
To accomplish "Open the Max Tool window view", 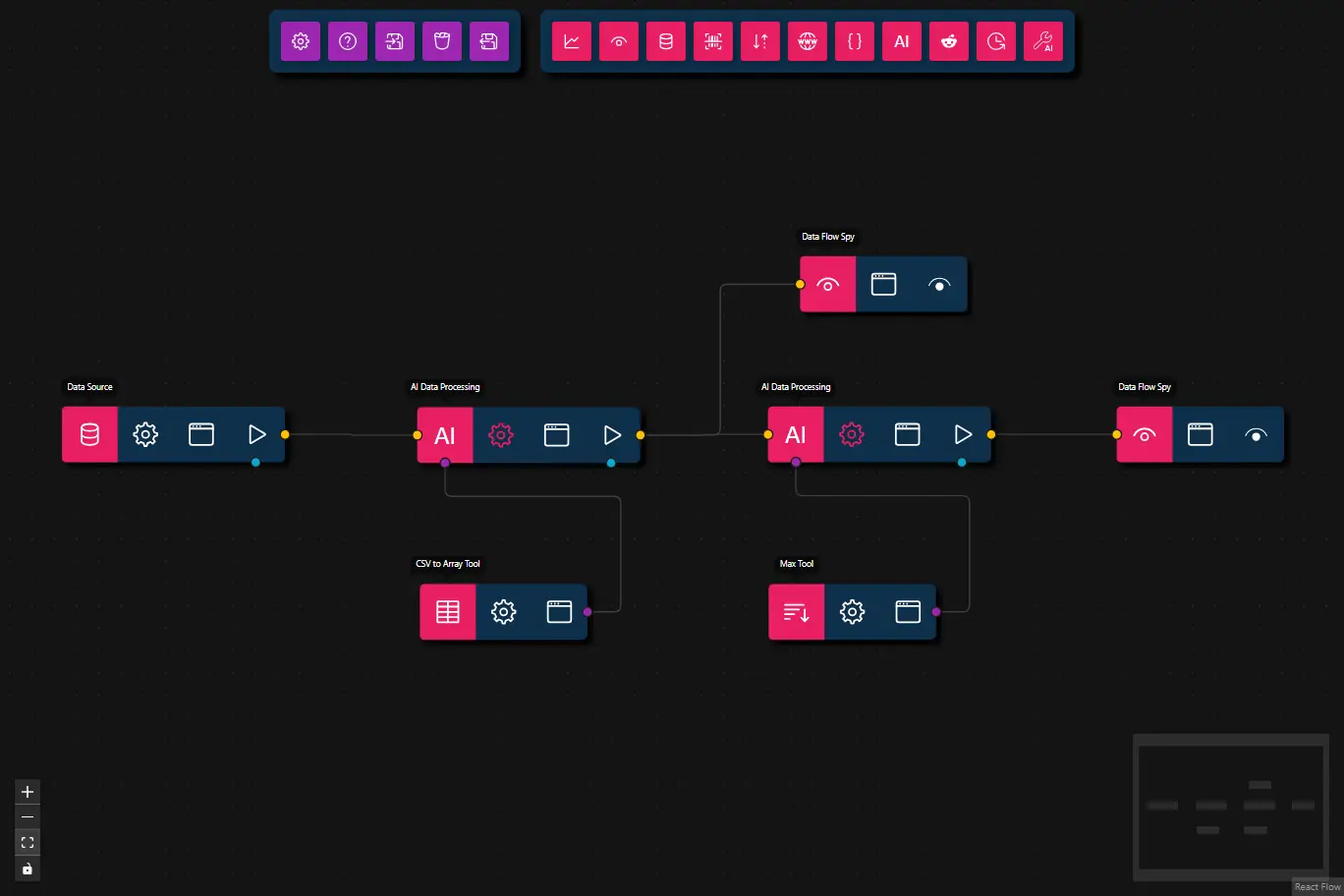I will [907, 611].
